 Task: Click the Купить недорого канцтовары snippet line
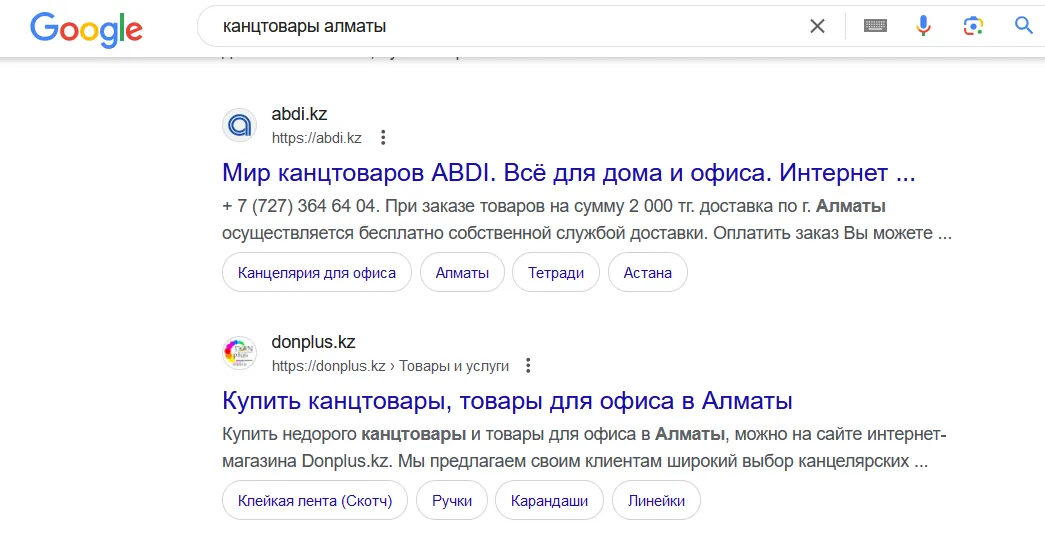click(x=584, y=434)
